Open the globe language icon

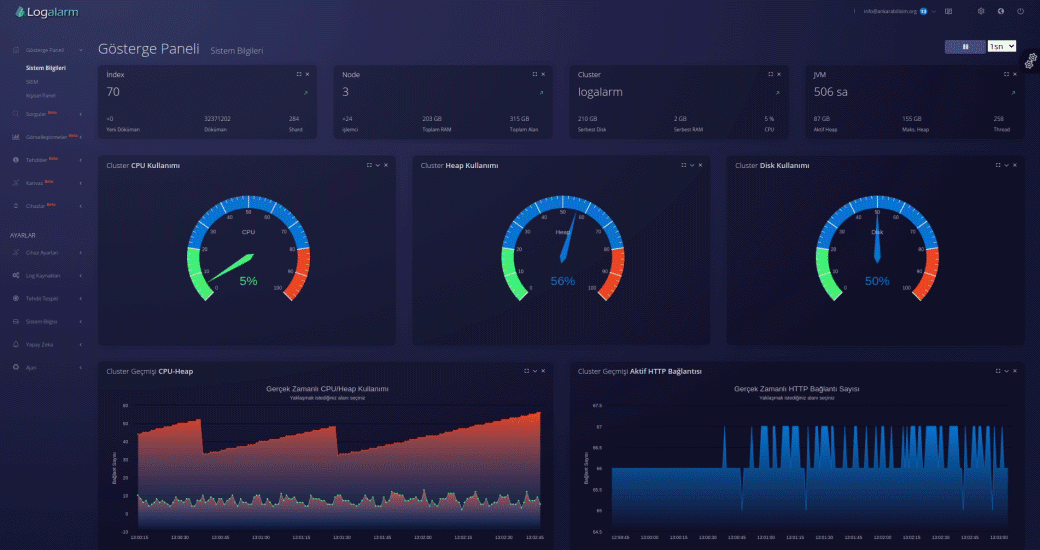coord(1001,11)
